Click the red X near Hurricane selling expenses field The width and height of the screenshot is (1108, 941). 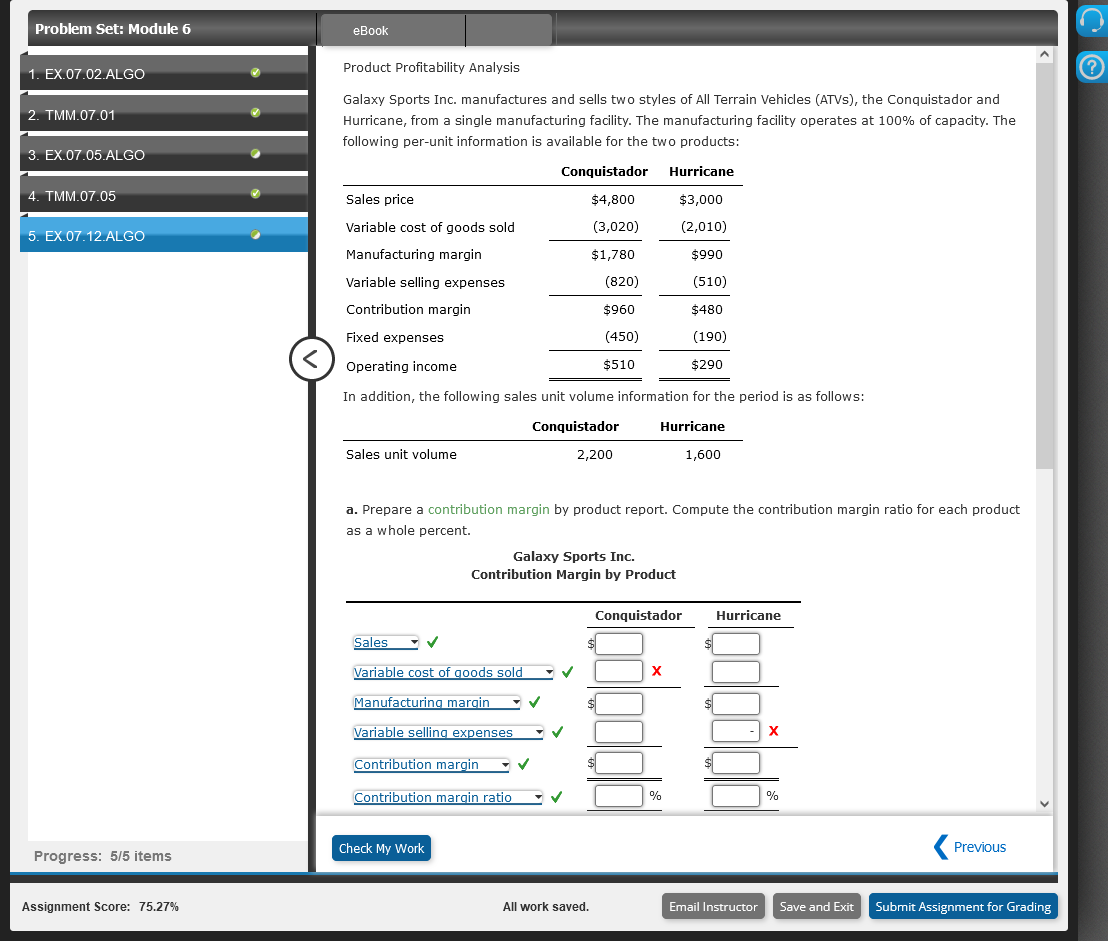(x=773, y=731)
